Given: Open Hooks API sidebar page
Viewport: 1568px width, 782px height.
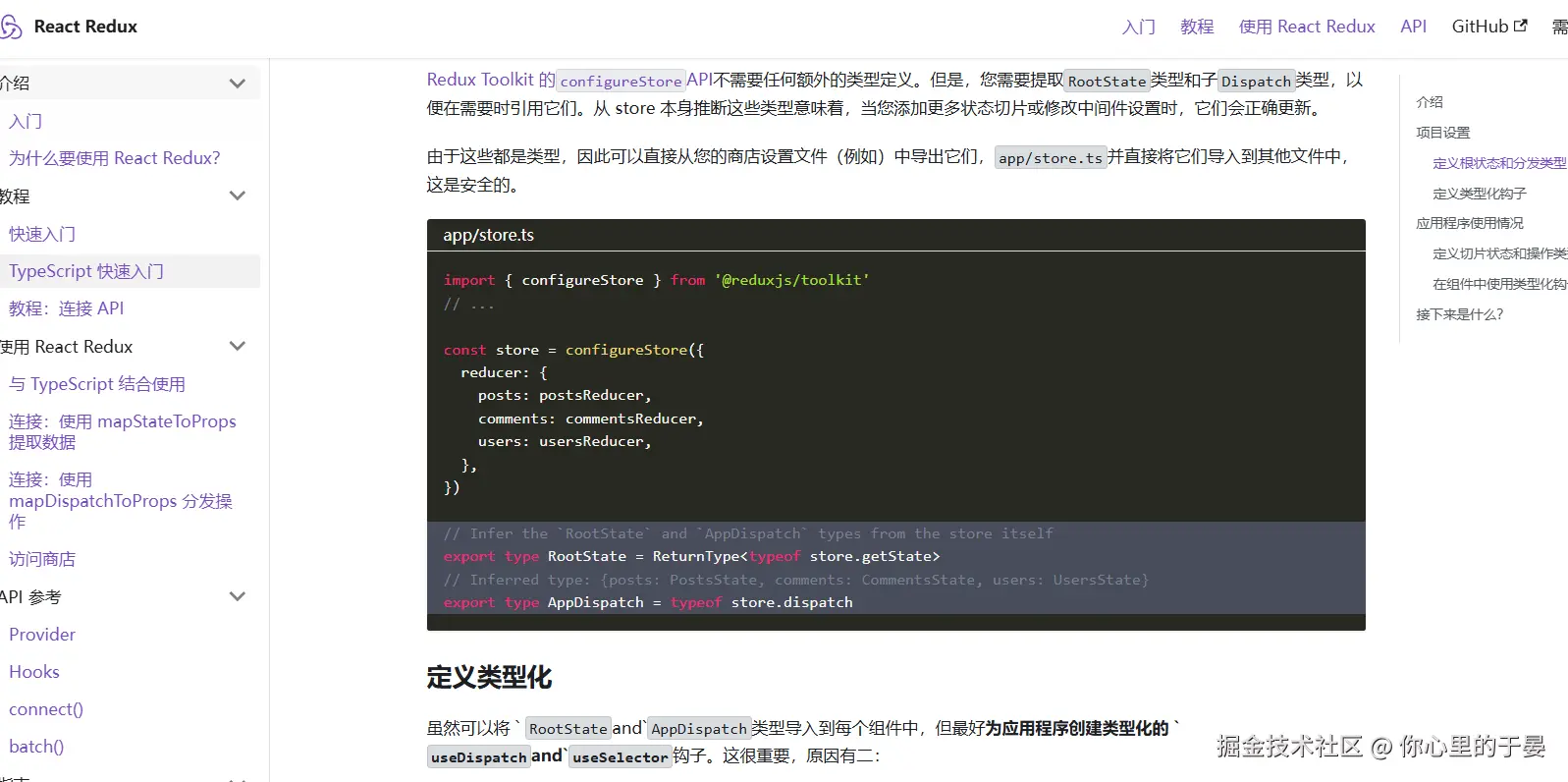Looking at the screenshot, I should pos(34,672).
